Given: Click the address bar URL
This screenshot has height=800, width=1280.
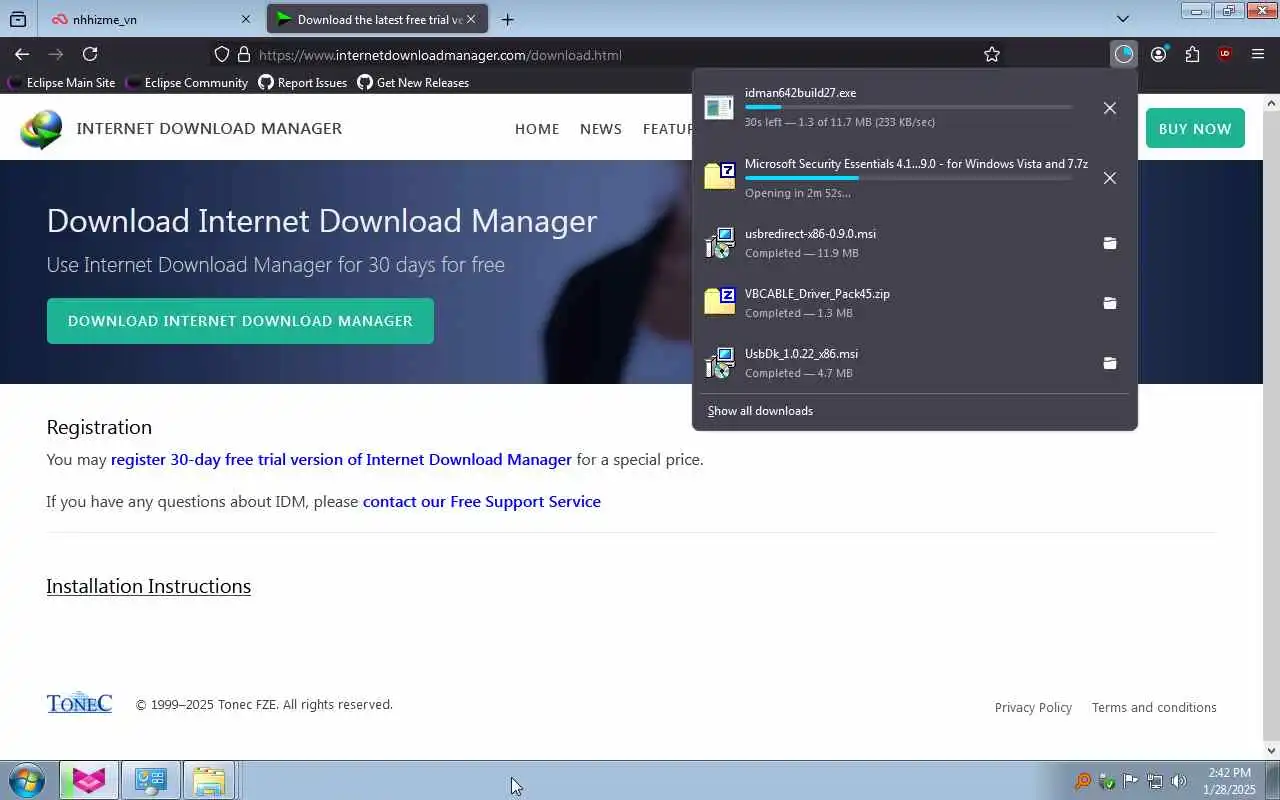Looking at the screenshot, I should [x=440, y=55].
